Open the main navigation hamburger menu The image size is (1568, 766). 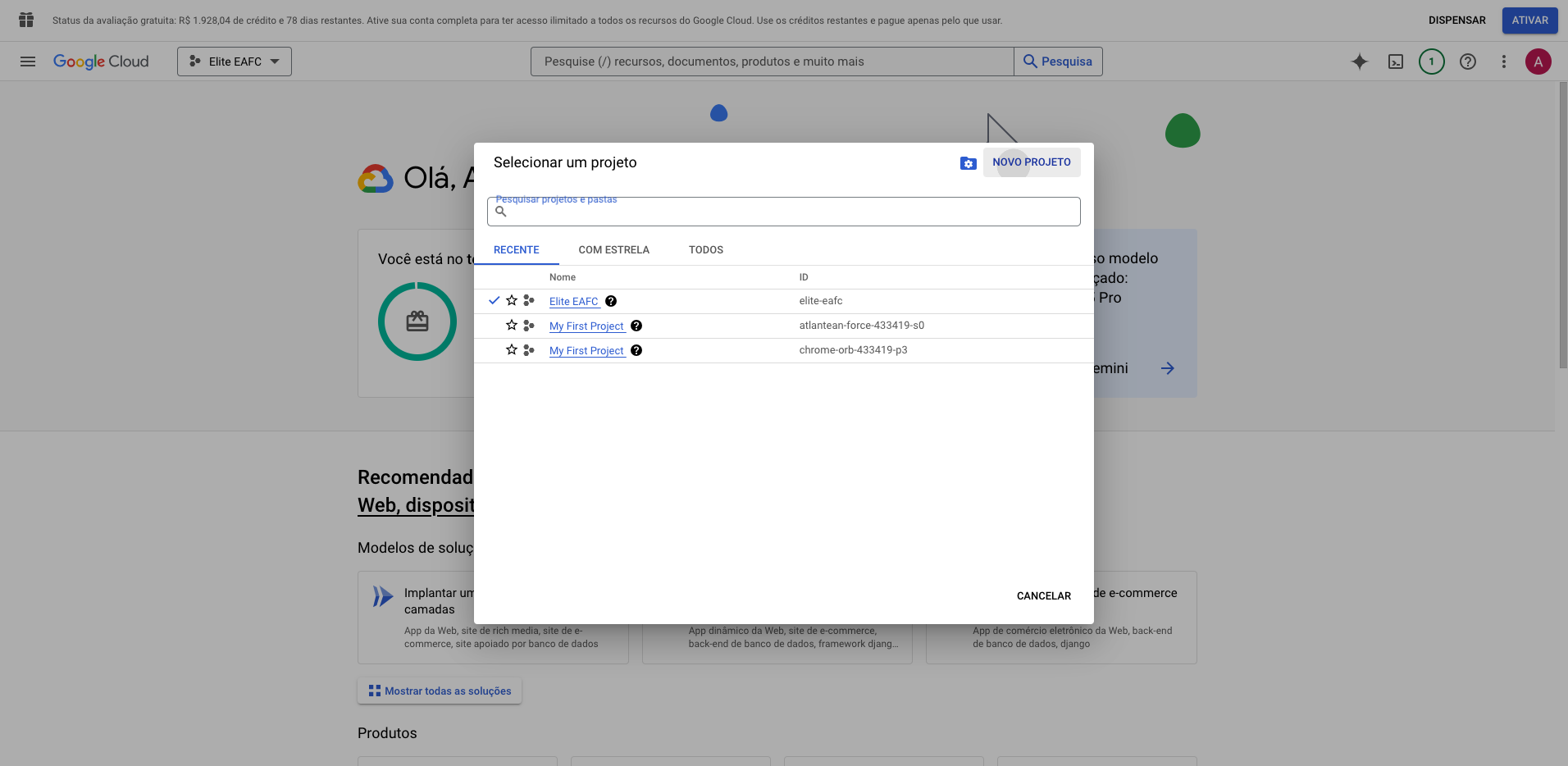pos(28,62)
